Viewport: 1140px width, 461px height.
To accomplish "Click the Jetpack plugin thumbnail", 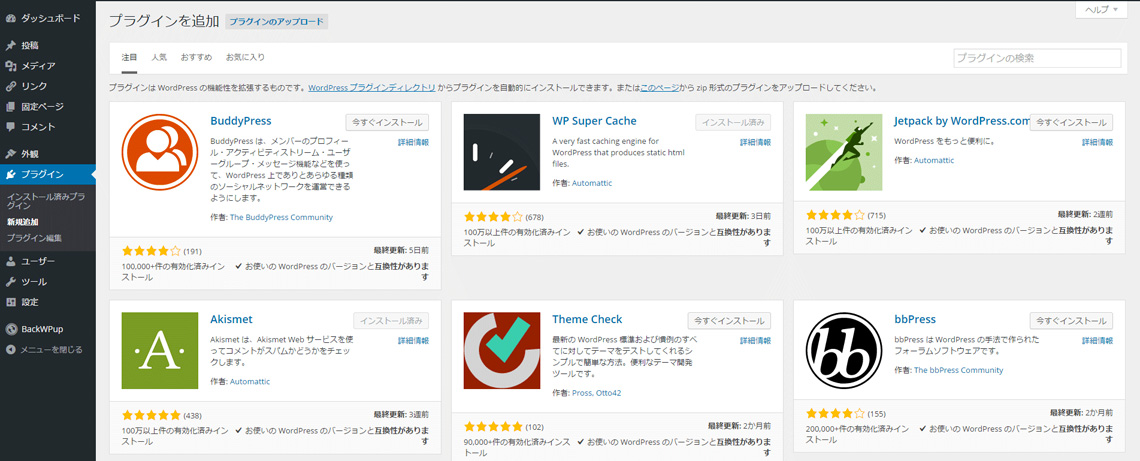I will click(844, 152).
